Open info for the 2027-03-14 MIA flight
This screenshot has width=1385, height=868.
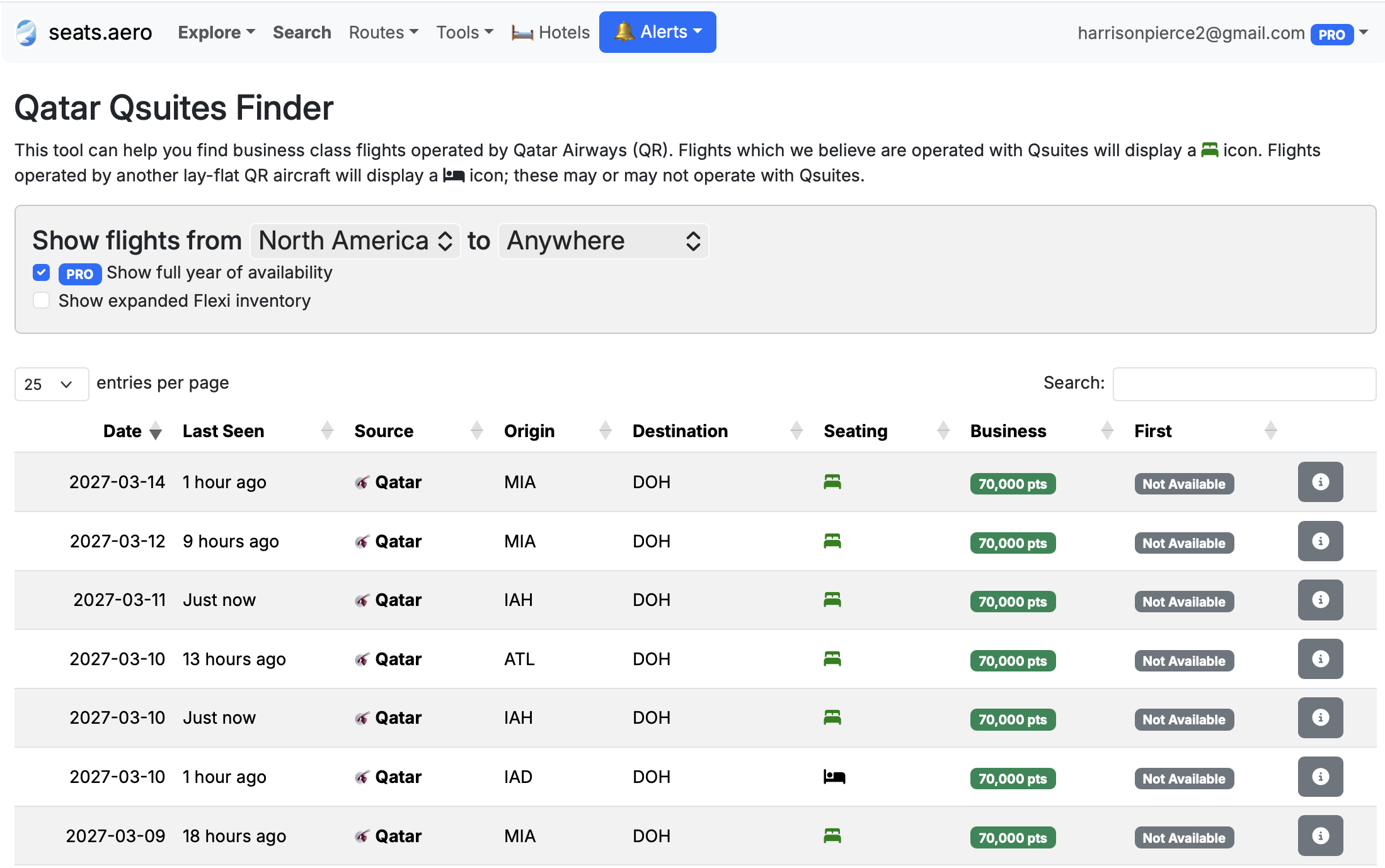[1320, 482]
